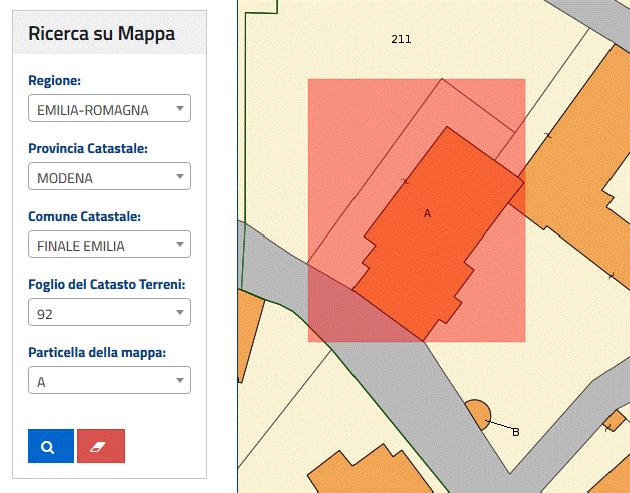This screenshot has width=630, height=493.
Task: Click the blue magnifier search button
Action: 50,446
